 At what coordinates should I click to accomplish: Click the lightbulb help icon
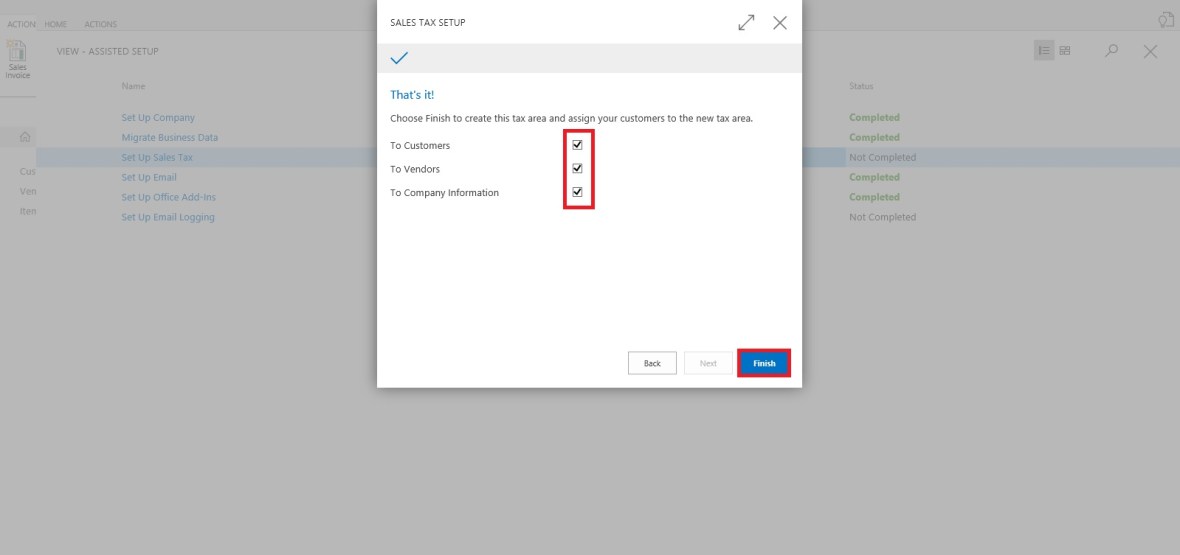(x=1164, y=20)
